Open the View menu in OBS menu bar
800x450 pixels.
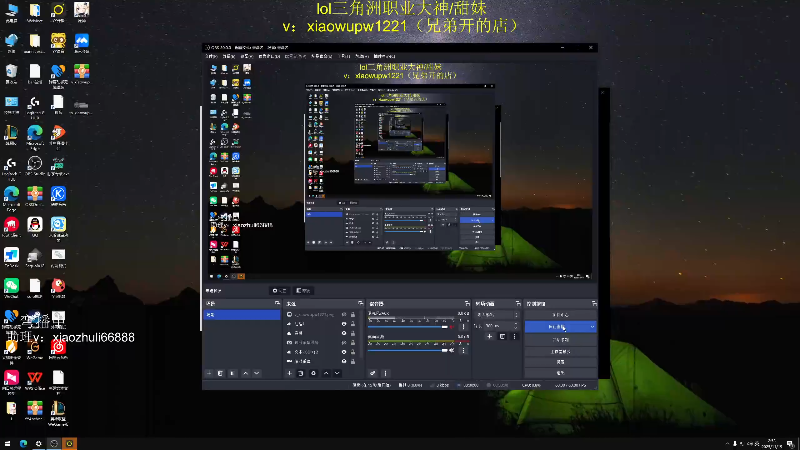pos(246,56)
